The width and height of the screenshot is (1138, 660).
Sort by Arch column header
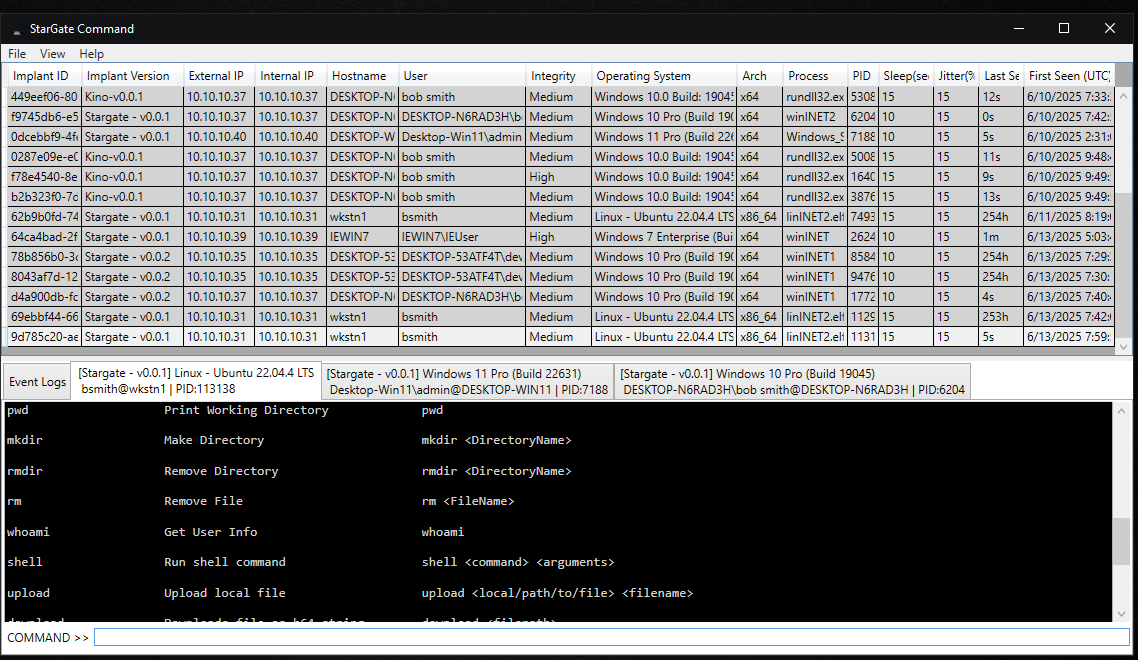[x=759, y=76]
